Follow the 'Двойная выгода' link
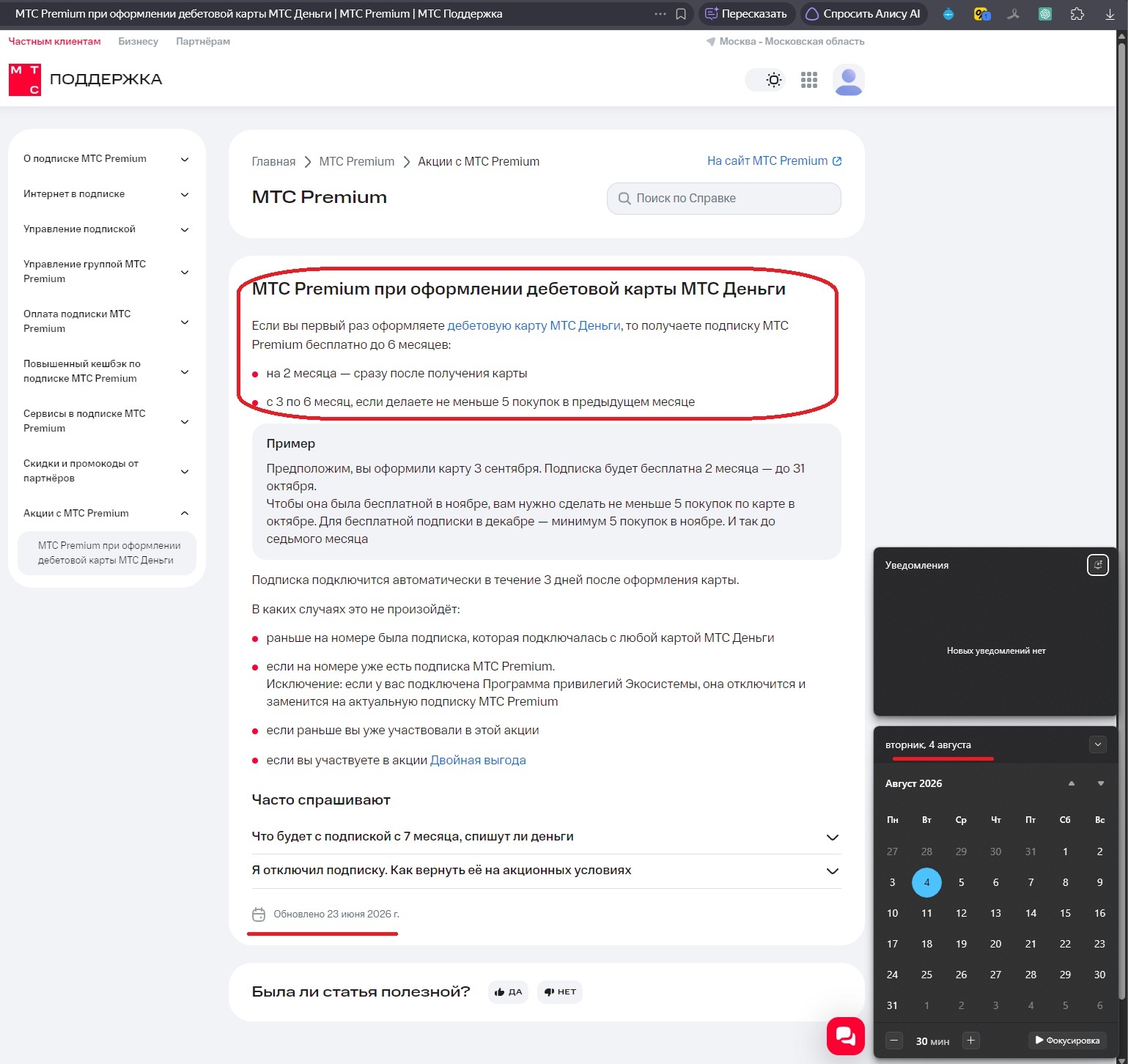1128x1064 pixels. [478, 761]
